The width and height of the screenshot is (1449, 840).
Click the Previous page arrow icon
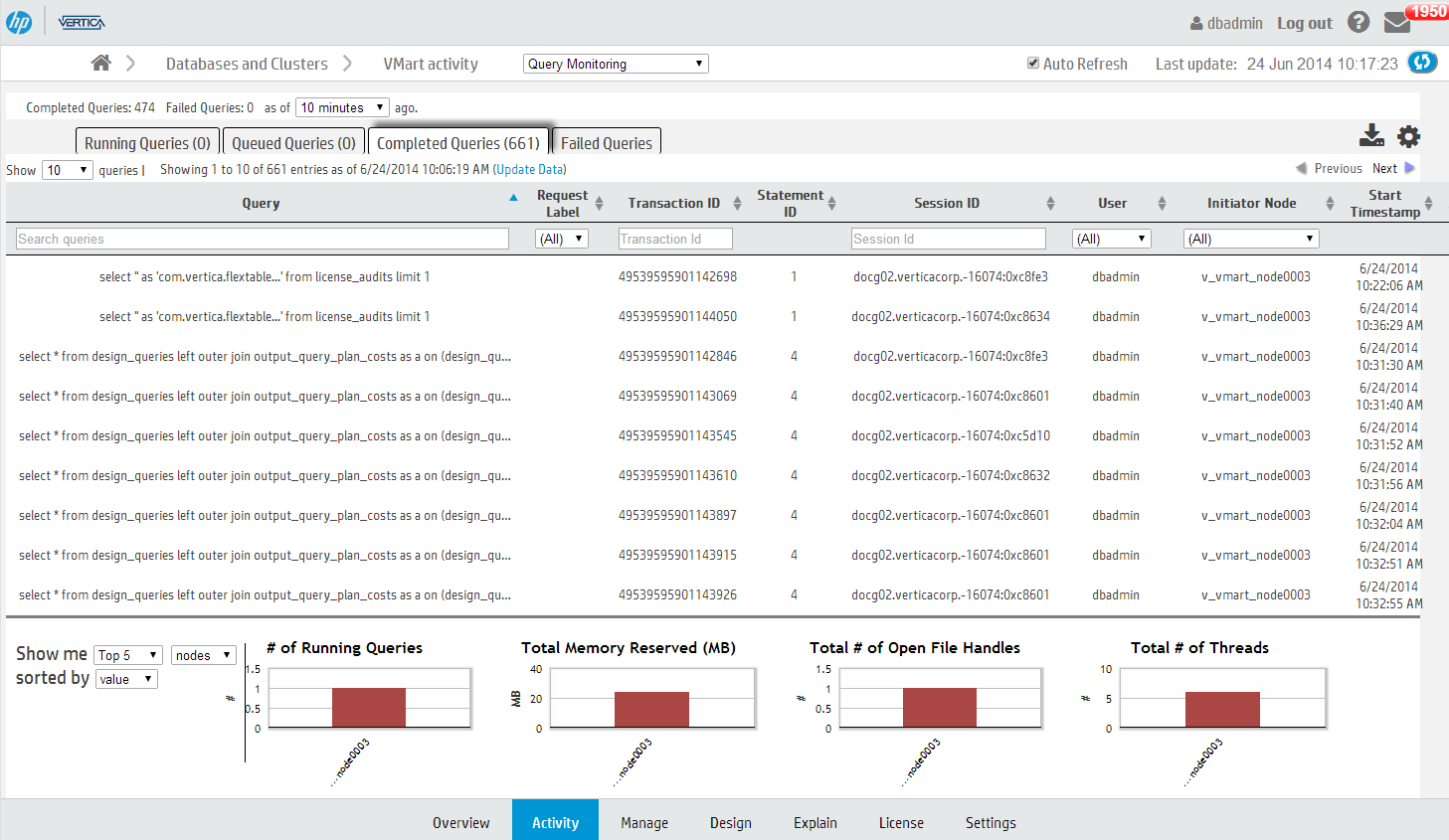(1301, 168)
